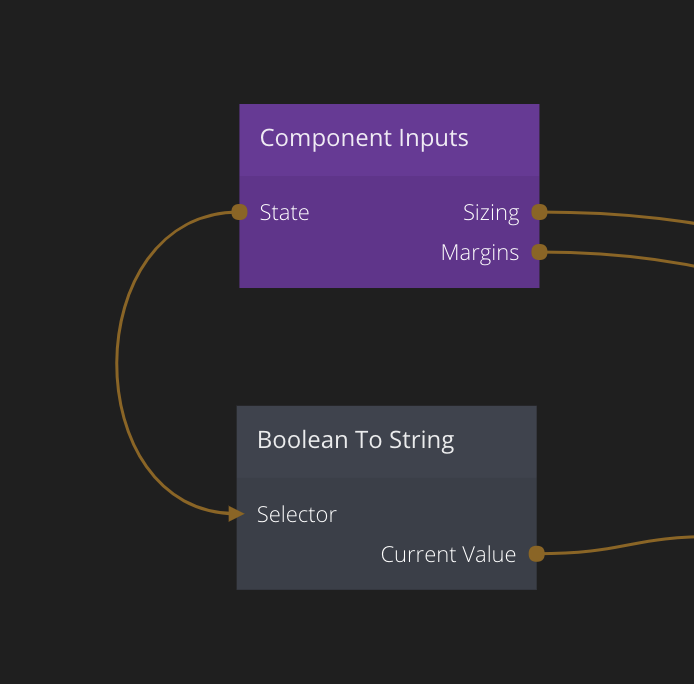Select the wire leaving the Sizing port

point(620,214)
